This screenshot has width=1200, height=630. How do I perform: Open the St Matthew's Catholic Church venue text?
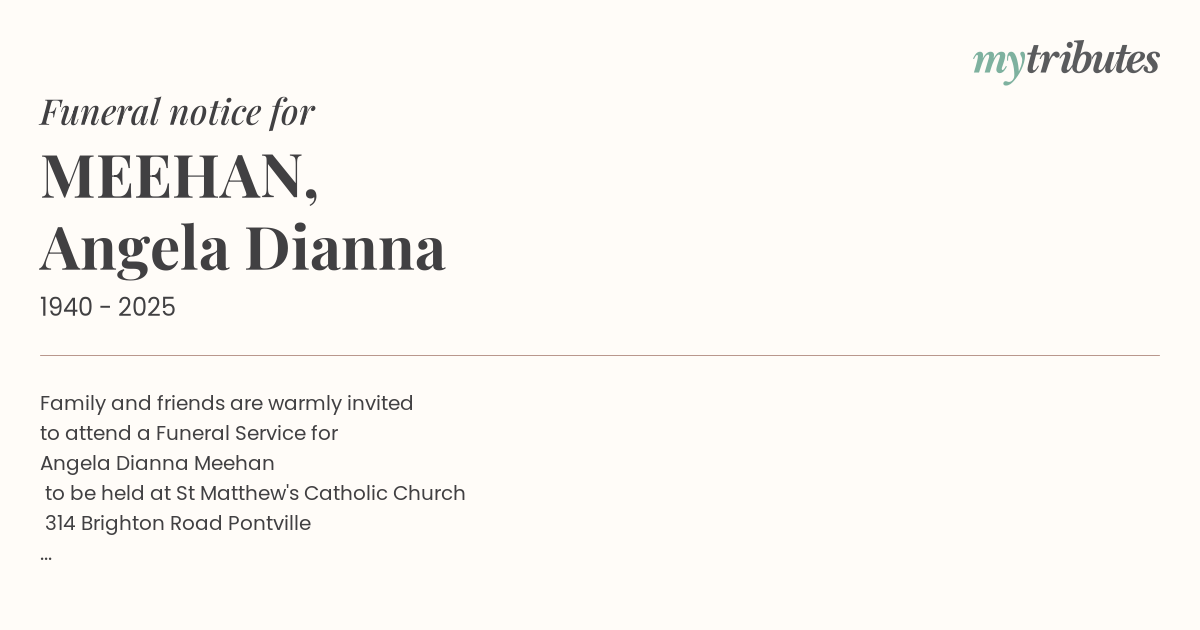(321, 493)
